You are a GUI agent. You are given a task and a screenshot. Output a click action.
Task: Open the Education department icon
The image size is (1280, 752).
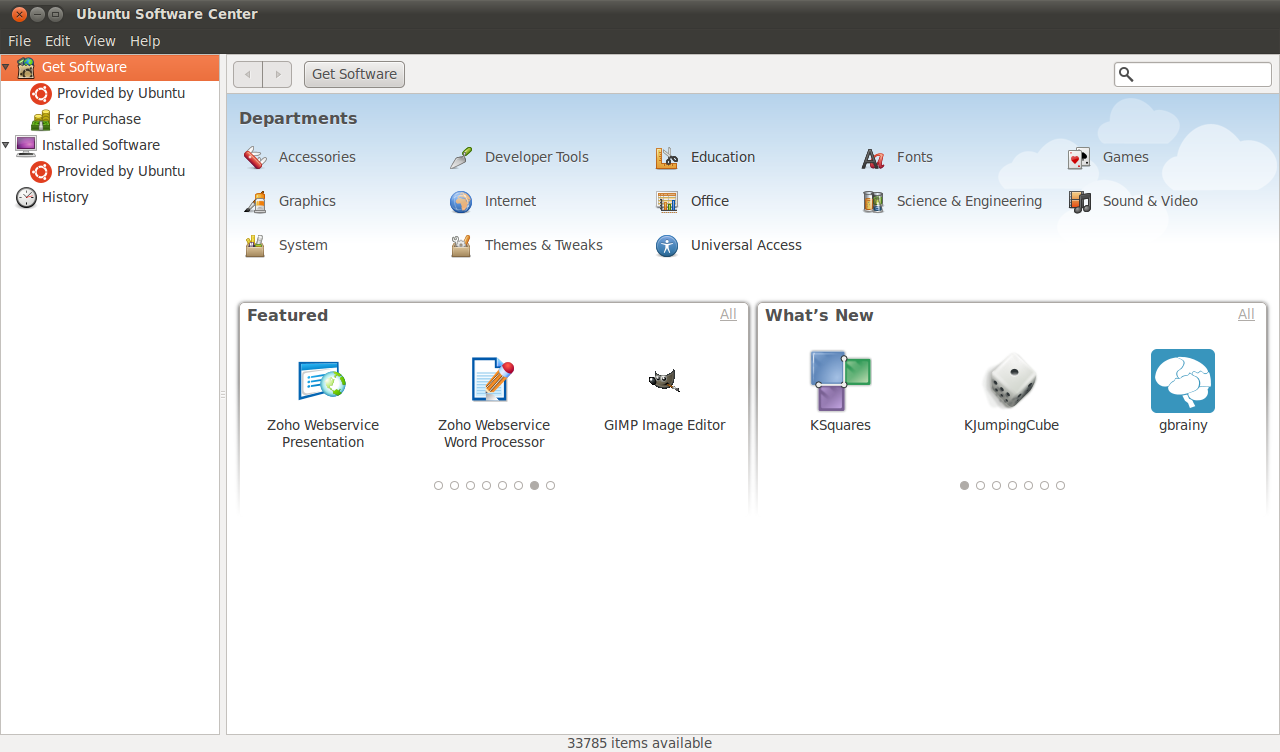click(667, 157)
